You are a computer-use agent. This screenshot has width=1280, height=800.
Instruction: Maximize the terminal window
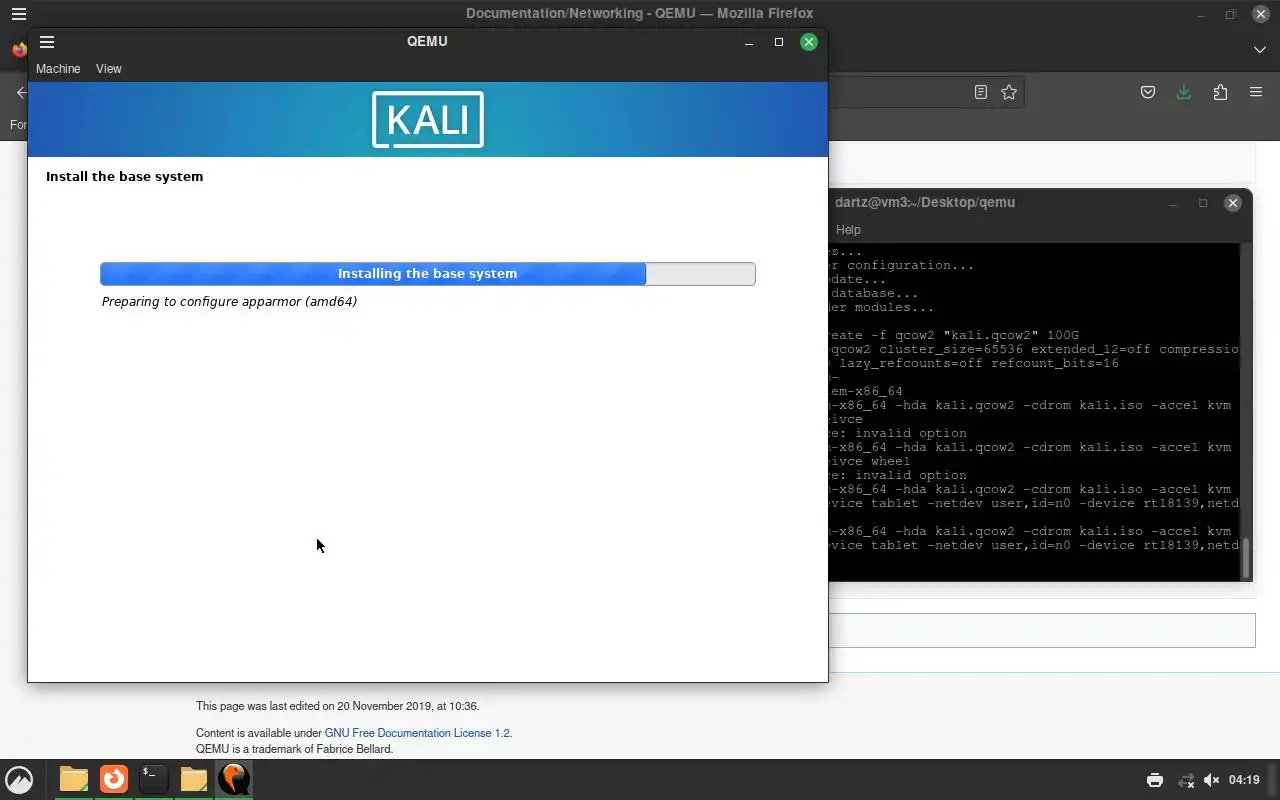[1203, 203]
